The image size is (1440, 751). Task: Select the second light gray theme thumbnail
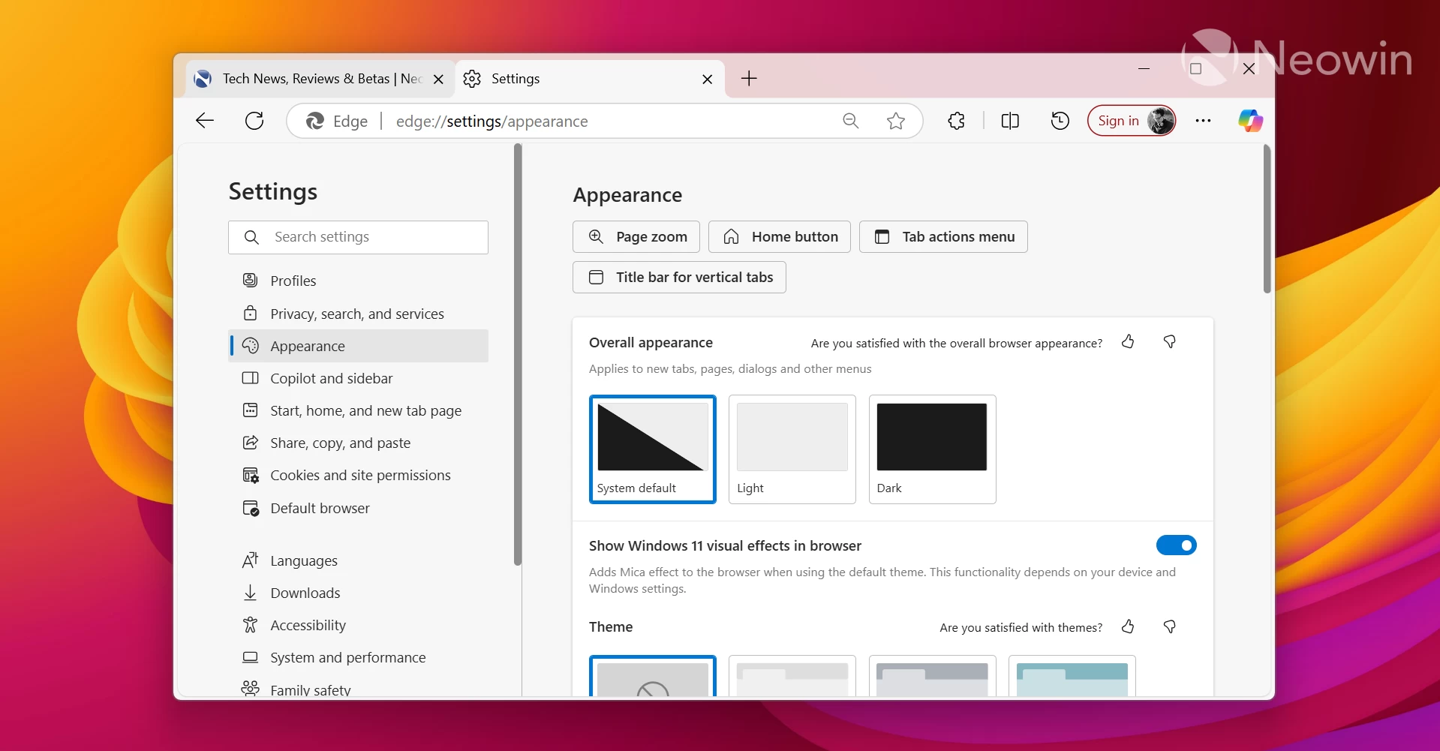(792, 677)
